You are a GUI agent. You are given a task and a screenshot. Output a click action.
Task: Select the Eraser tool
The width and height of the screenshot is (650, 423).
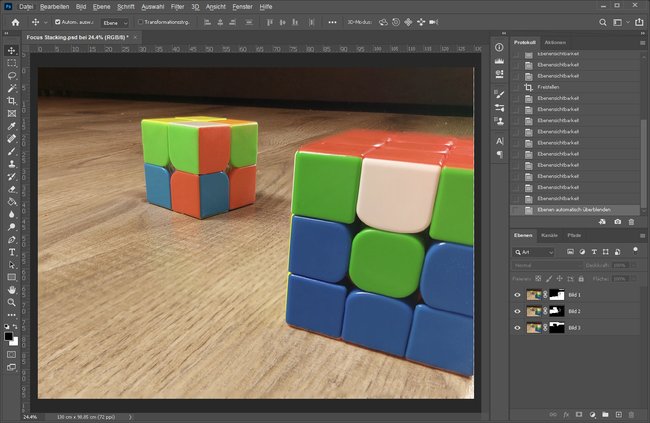pos(12,189)
